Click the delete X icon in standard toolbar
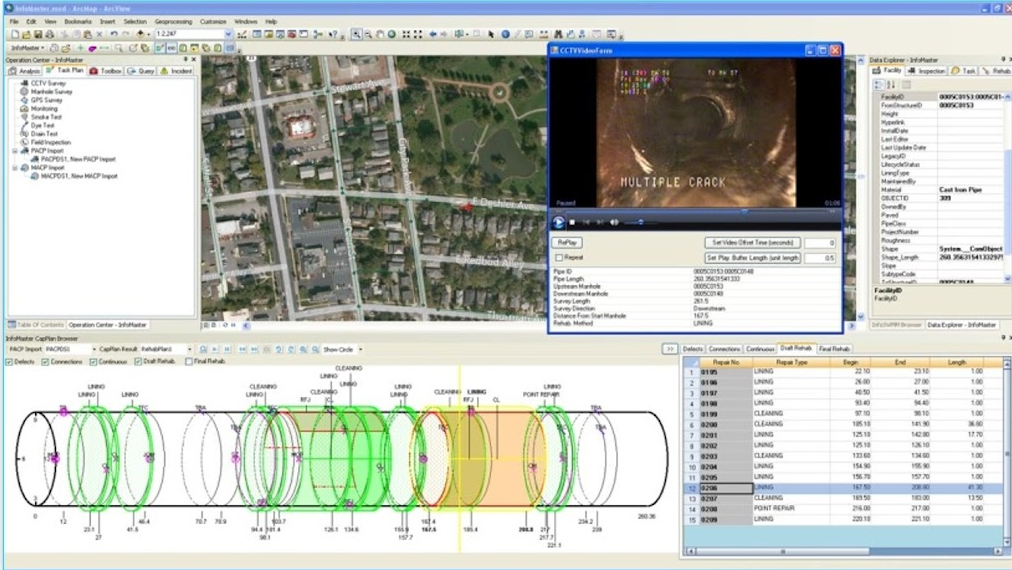Image resolution: width=1012 pixels, height=570 pixels. (99, 34)
